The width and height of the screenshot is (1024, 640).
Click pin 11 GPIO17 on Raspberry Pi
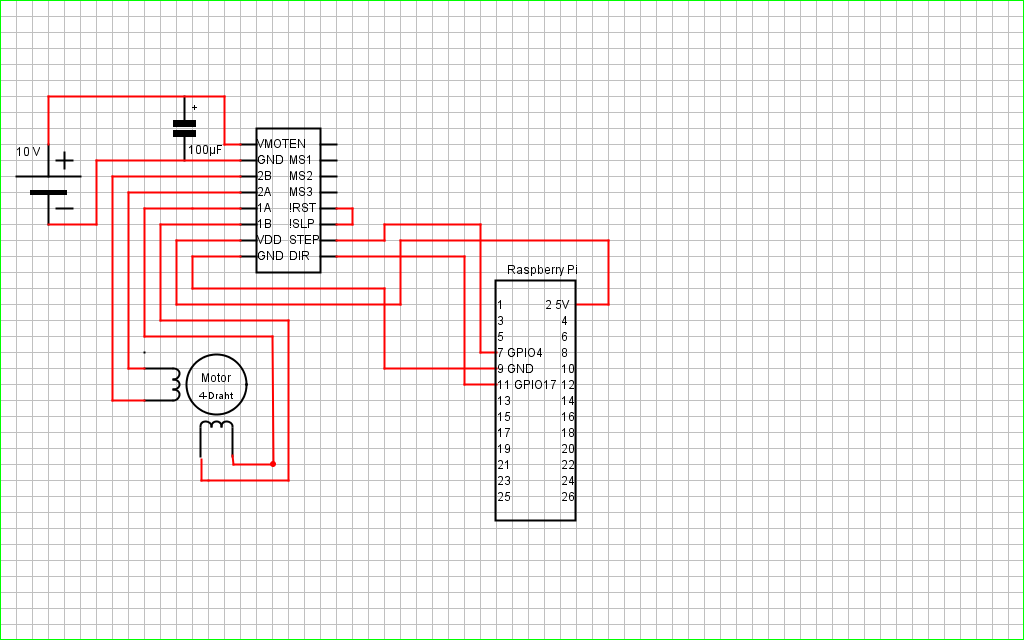click(526, 385)
